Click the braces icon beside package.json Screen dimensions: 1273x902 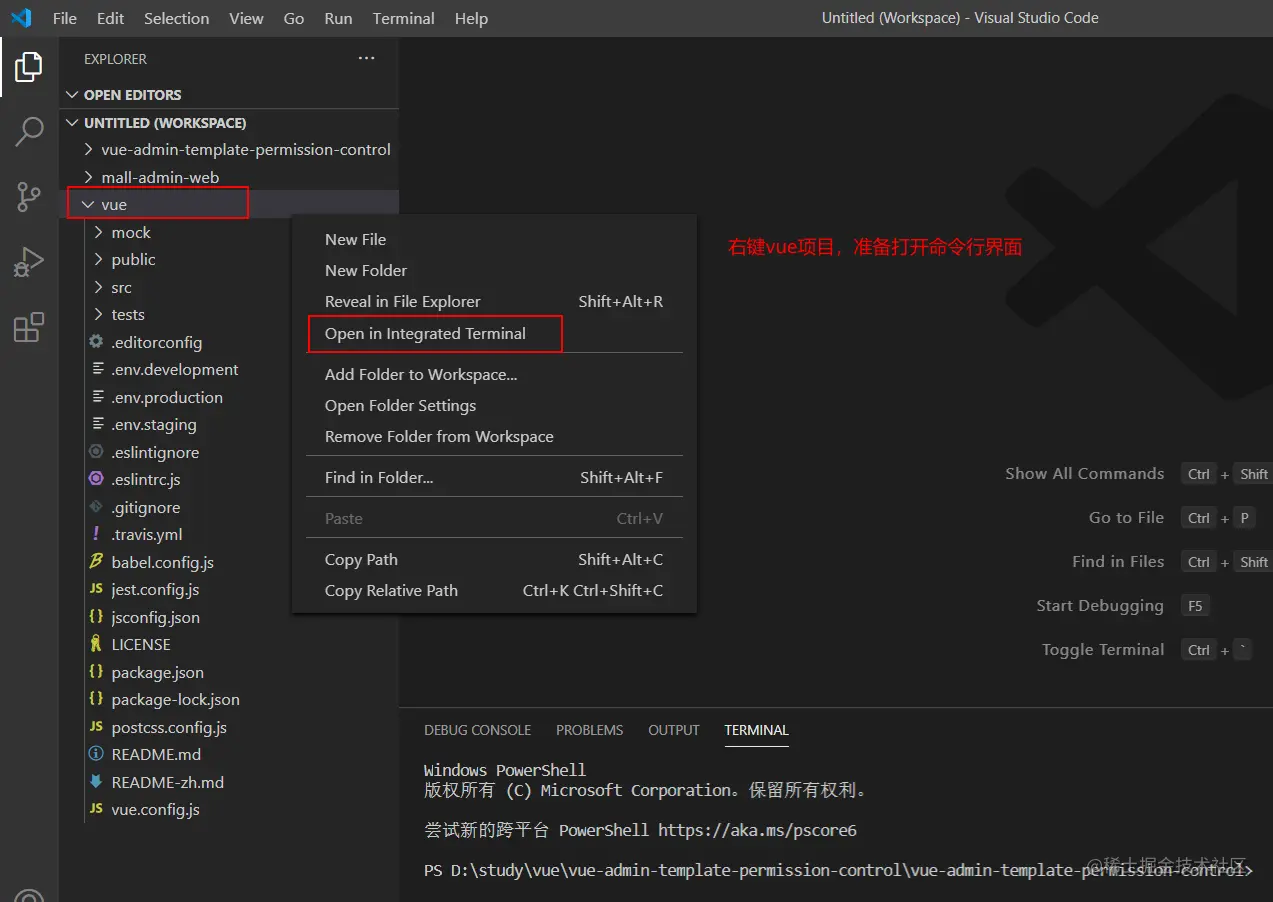click(96, 672)
